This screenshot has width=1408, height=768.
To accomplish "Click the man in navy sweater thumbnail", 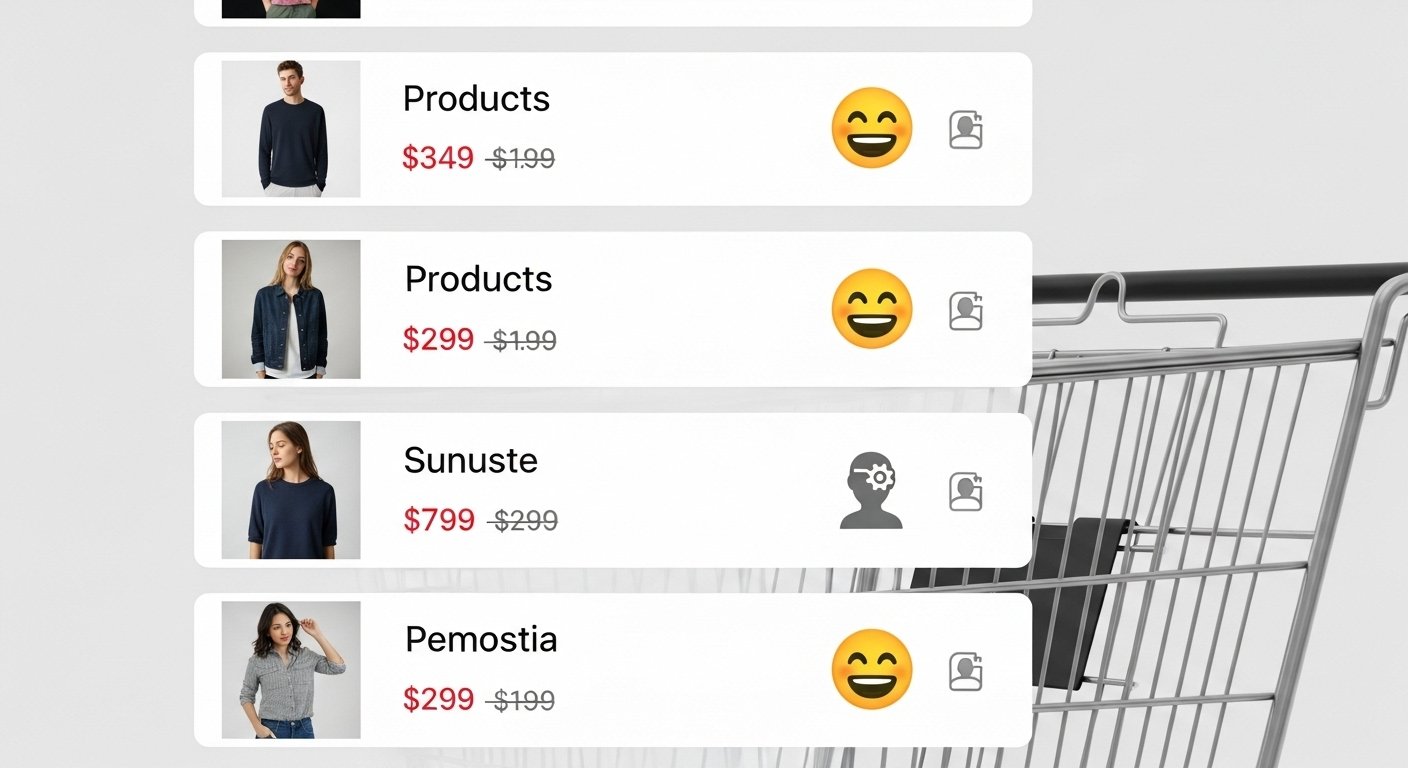I will click(290, 128).
